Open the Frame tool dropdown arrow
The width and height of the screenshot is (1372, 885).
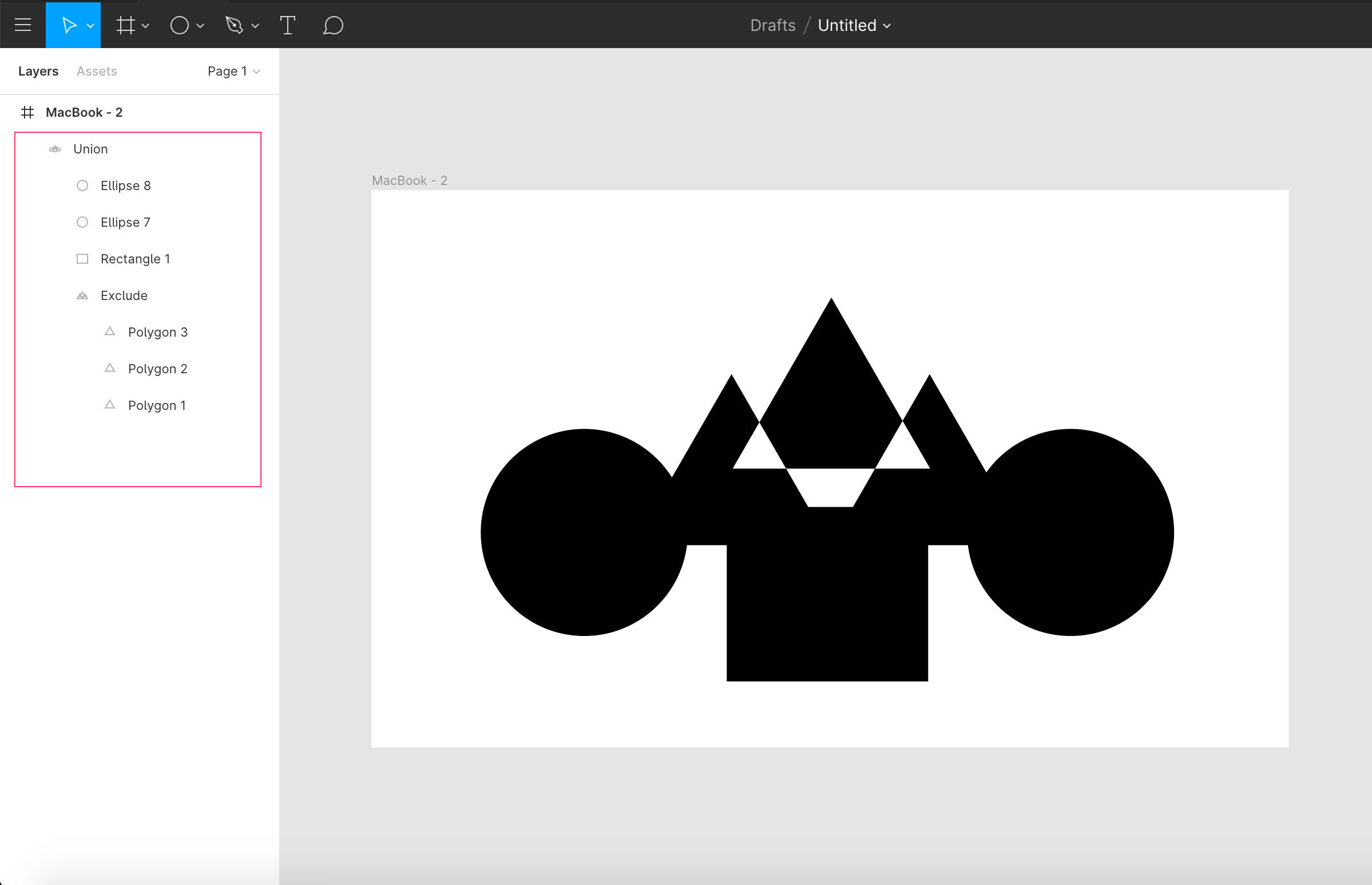(146, 26)
